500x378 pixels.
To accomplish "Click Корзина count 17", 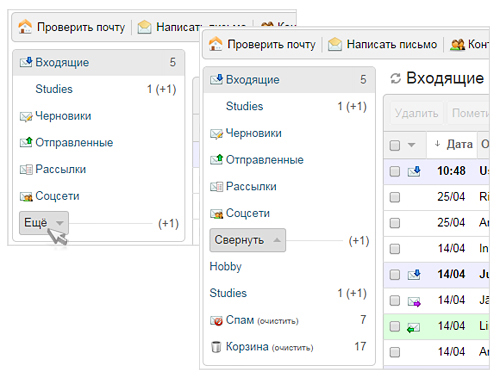I will point(360,346).
